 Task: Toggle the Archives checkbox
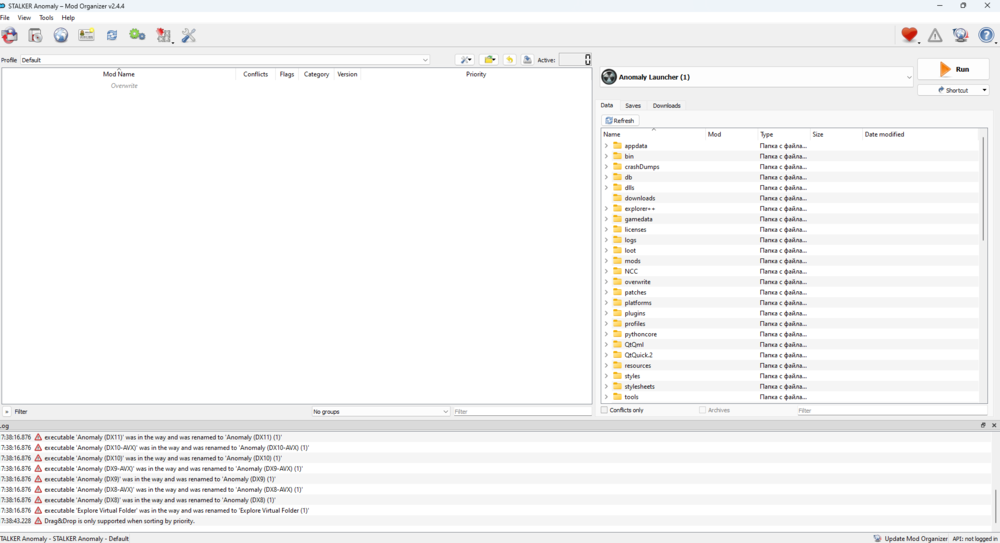pos(703,410)
